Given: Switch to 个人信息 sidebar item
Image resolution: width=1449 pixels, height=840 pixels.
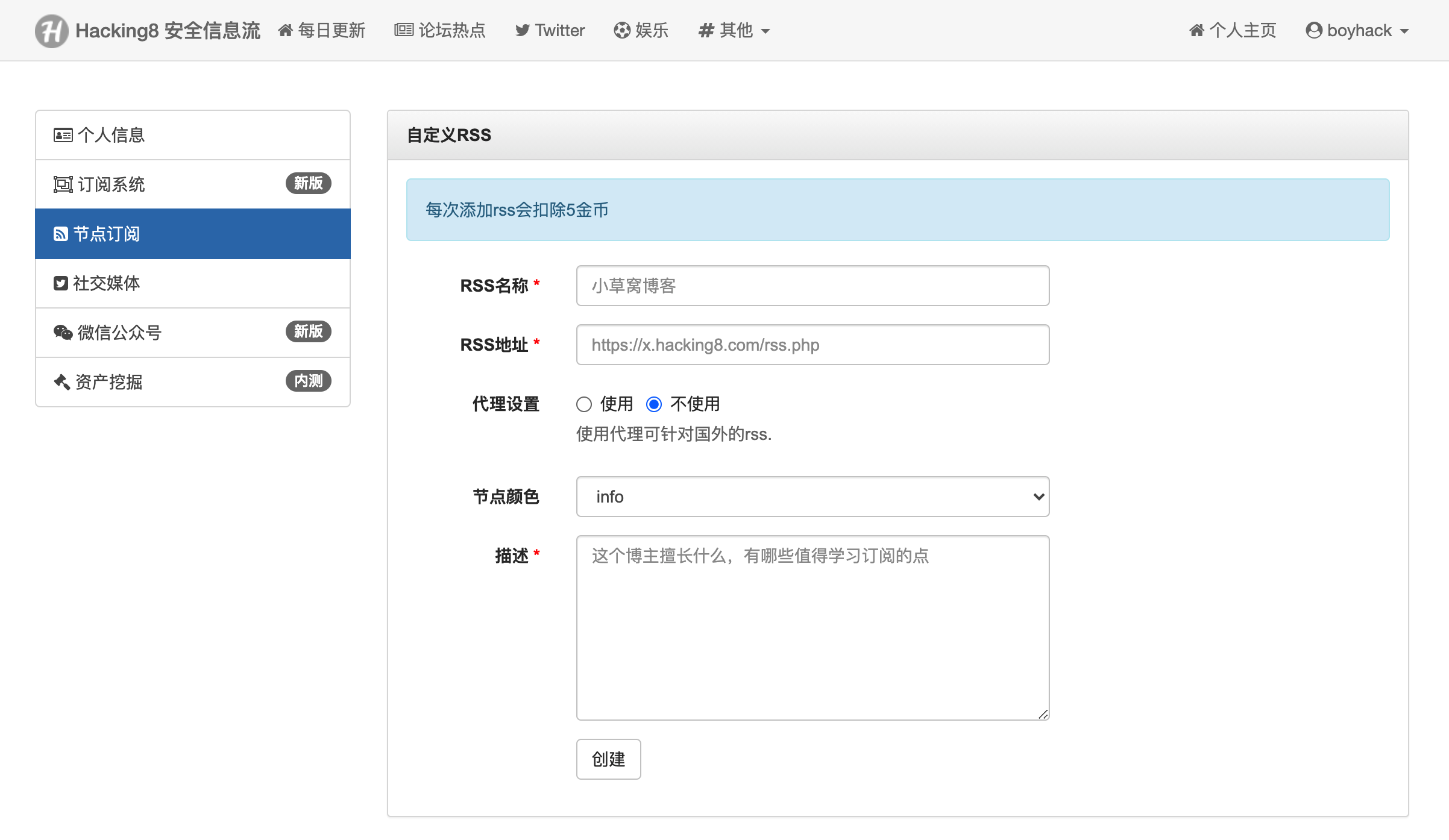Looking at the screenshot, I should (x=193, y=135).
